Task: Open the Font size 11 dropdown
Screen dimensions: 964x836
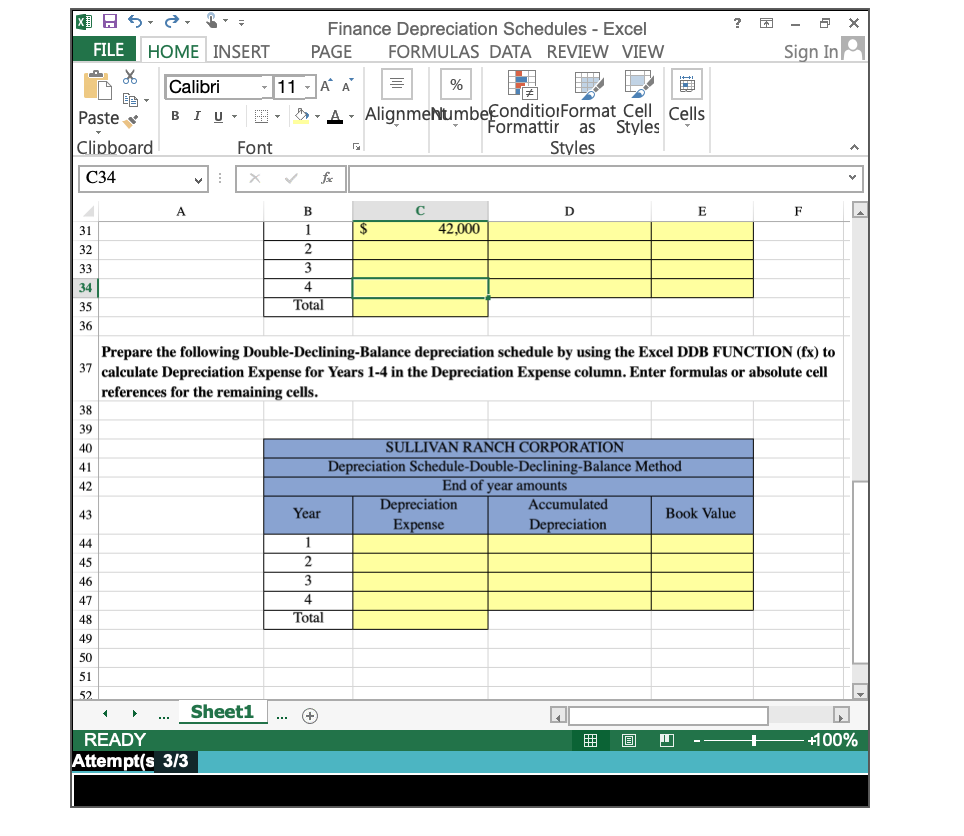Action: 307,87
